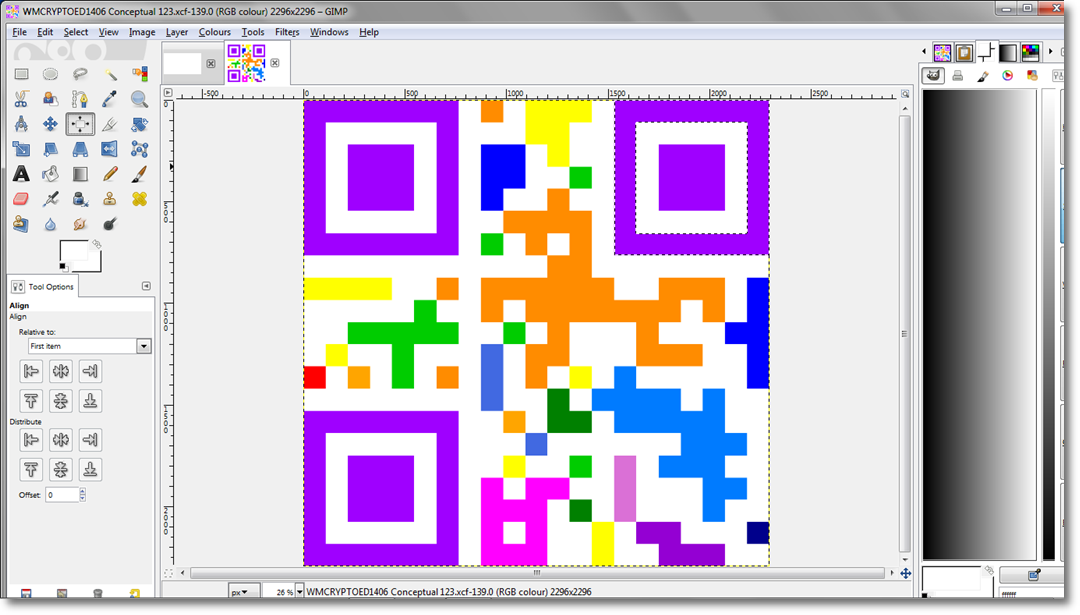The width and height of the screenshot is (1080, 615).
Task: Distribute vertical centers of targets
Action: pyautogui.click(x=61, y=470)
